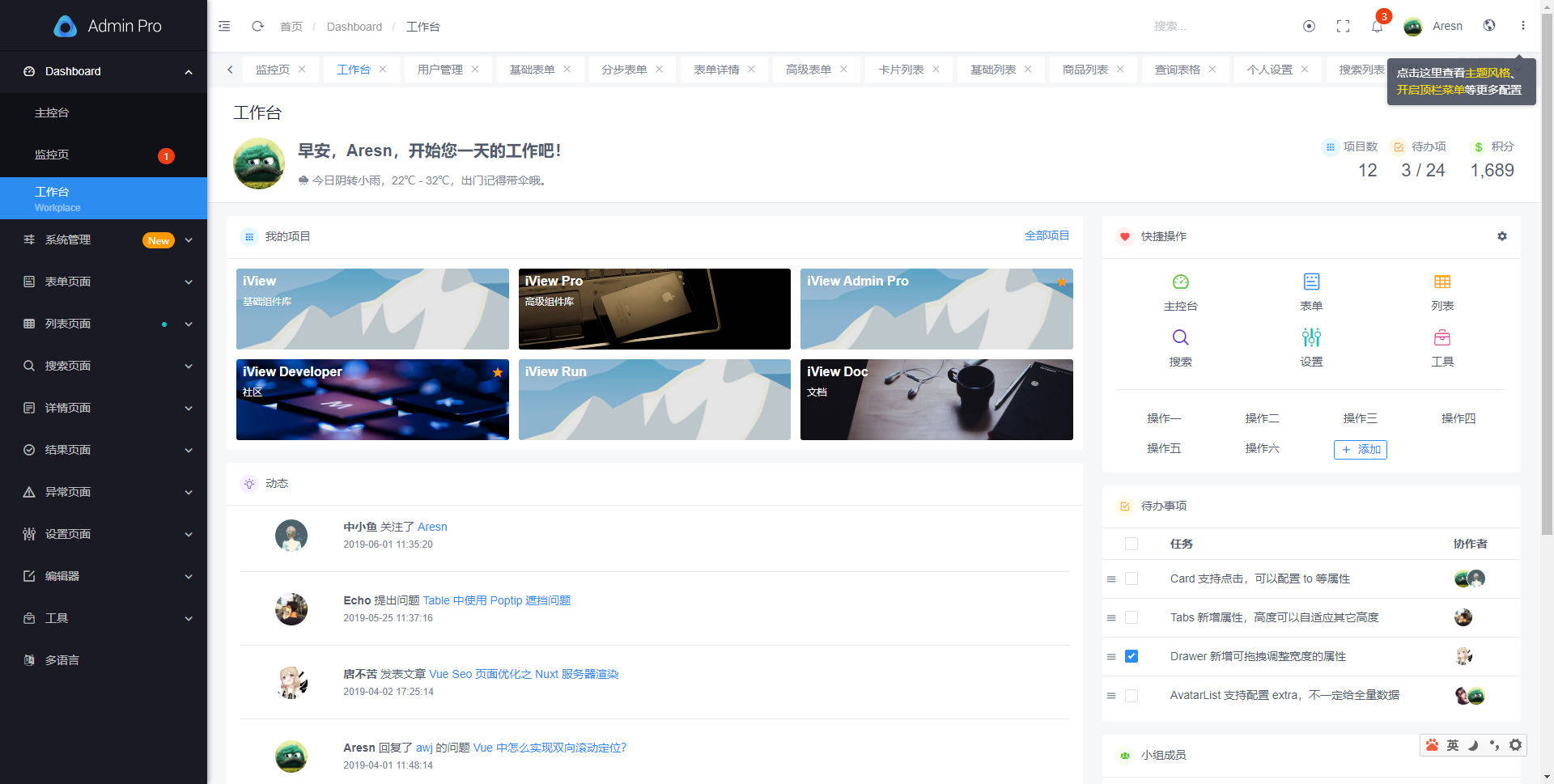Close the 工作台 tab
This screenshot has height=784, width=1554.
[x=383, y=70]
